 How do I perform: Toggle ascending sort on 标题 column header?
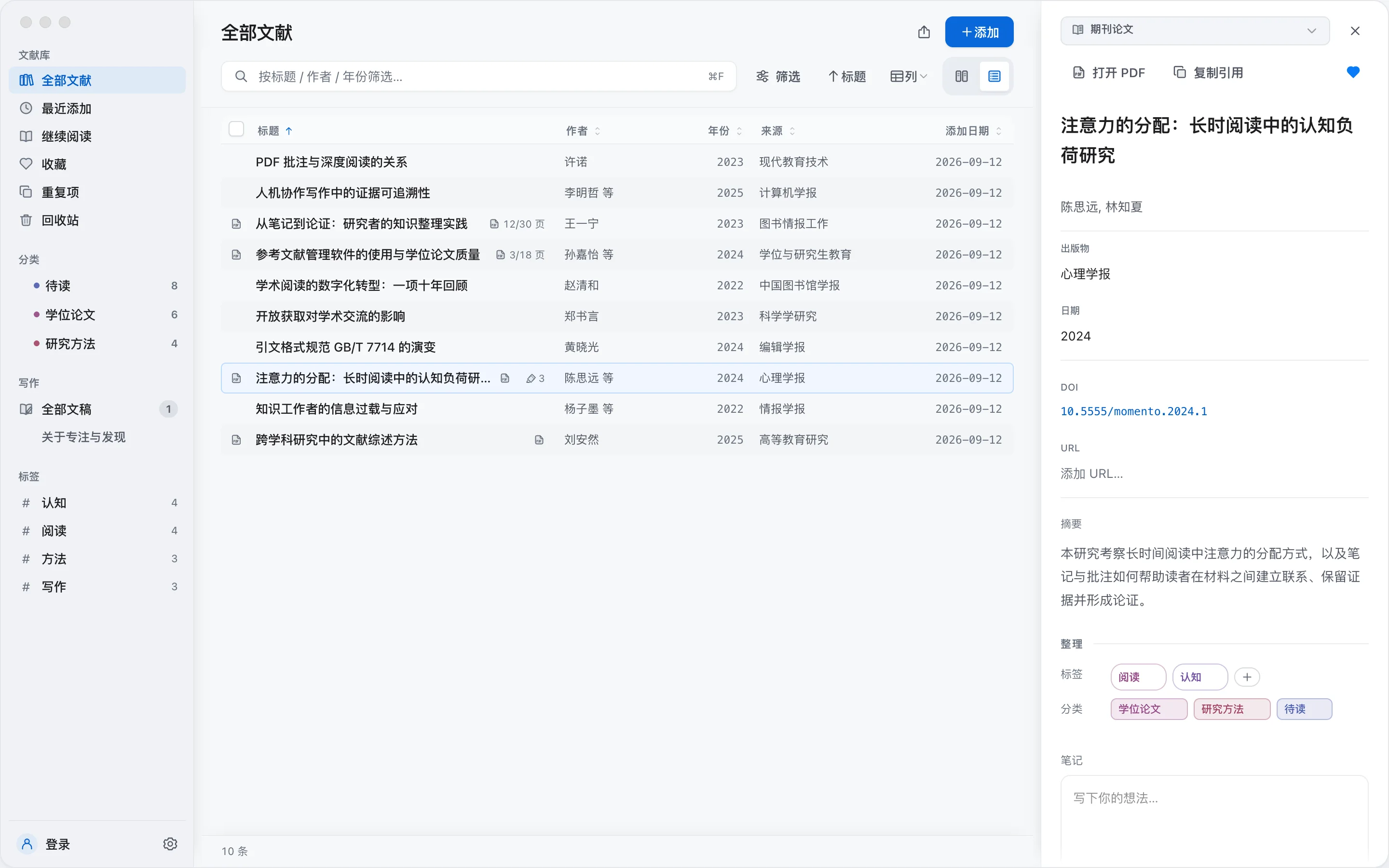coord(275,131)
